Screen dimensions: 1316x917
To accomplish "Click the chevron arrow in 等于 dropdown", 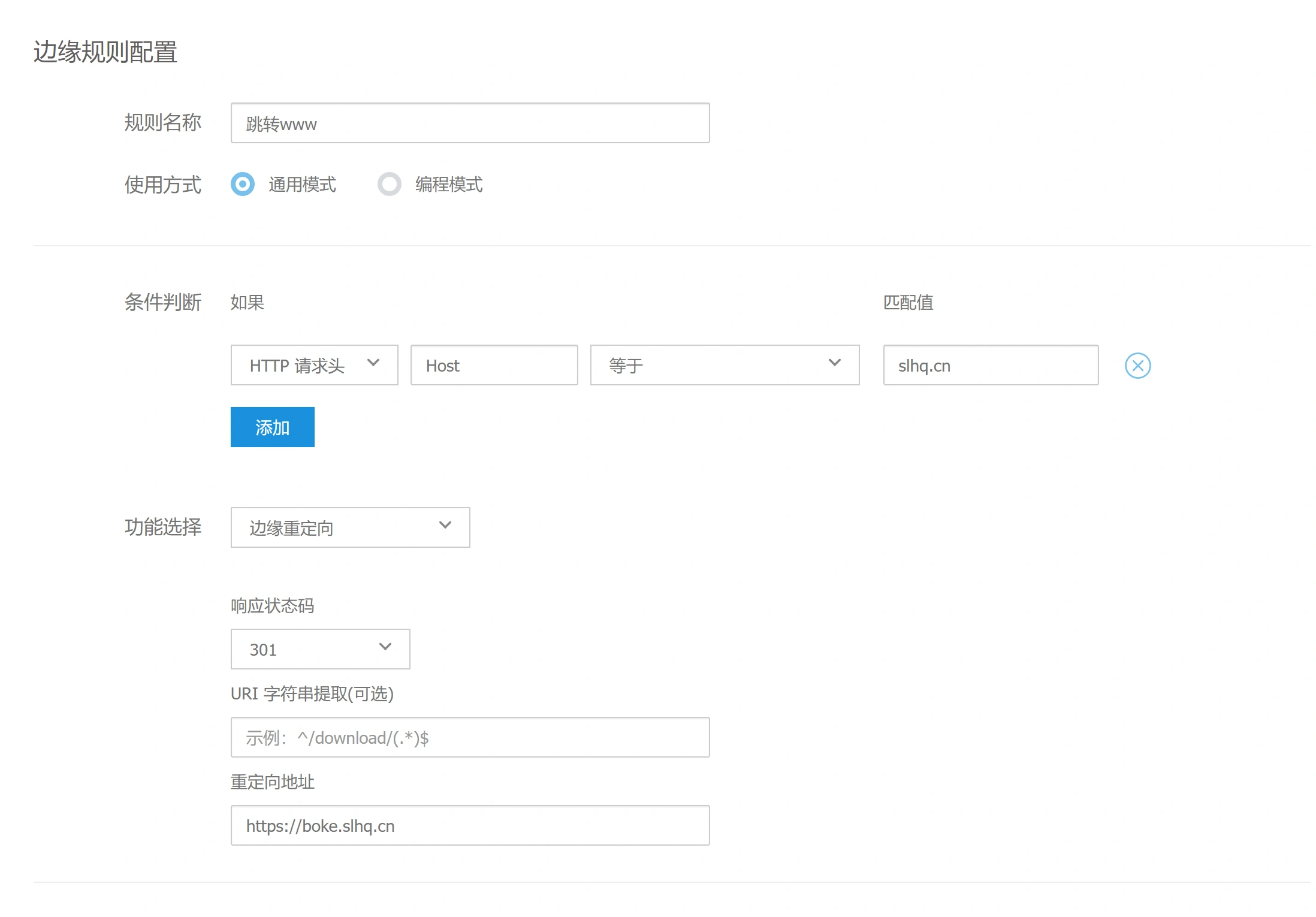I will pyautogui.click(x=834, y=363).
